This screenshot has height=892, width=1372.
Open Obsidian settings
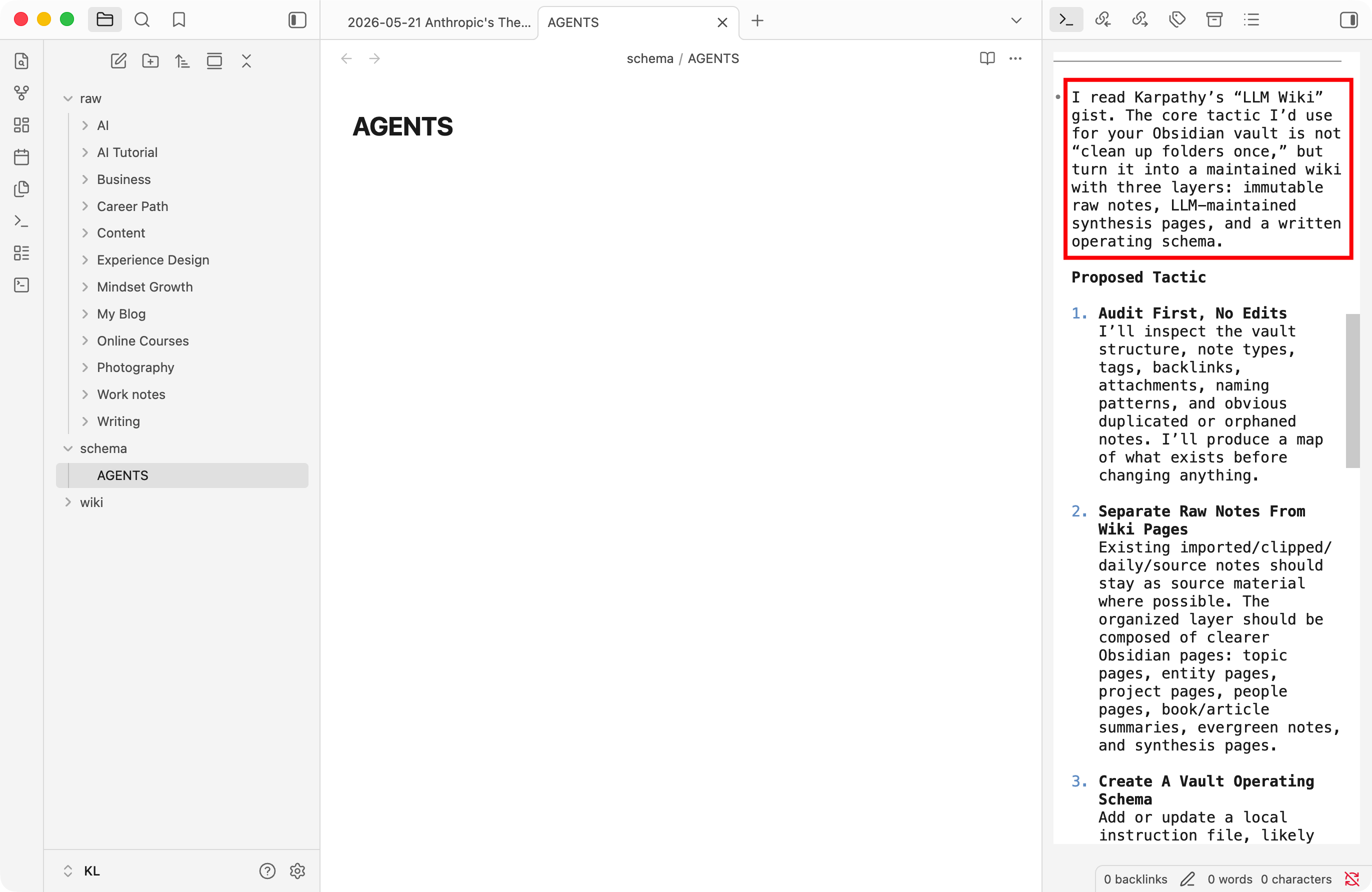(297, 870)
